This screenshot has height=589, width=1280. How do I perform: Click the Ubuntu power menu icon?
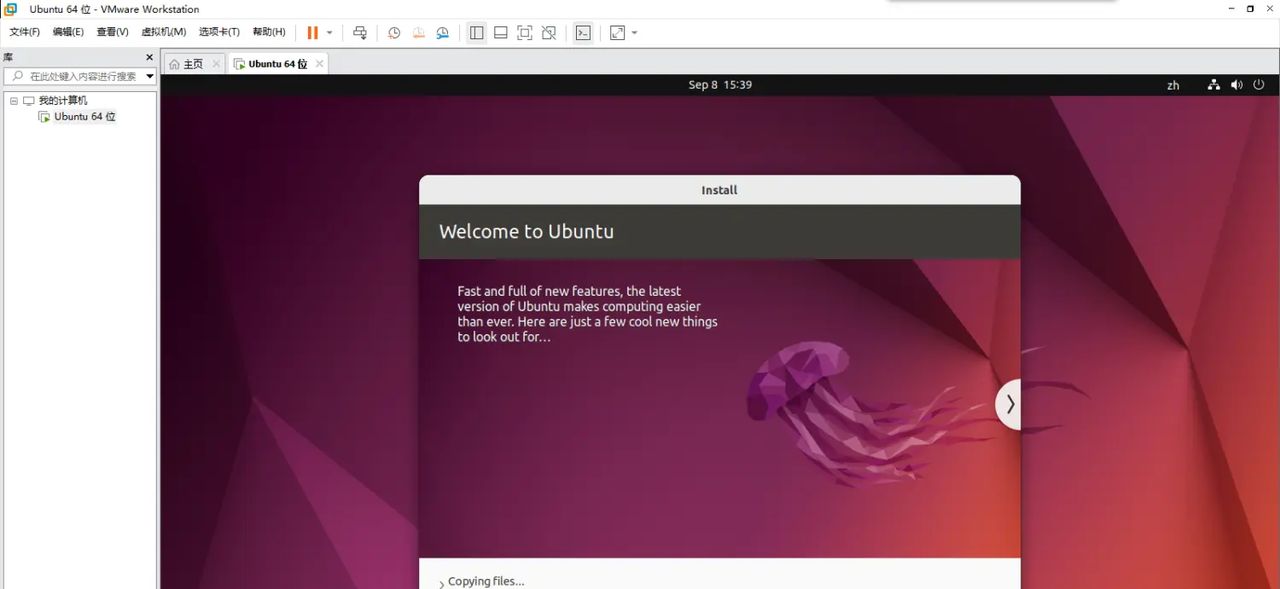pyautogui.click(x=1258, y=84)
